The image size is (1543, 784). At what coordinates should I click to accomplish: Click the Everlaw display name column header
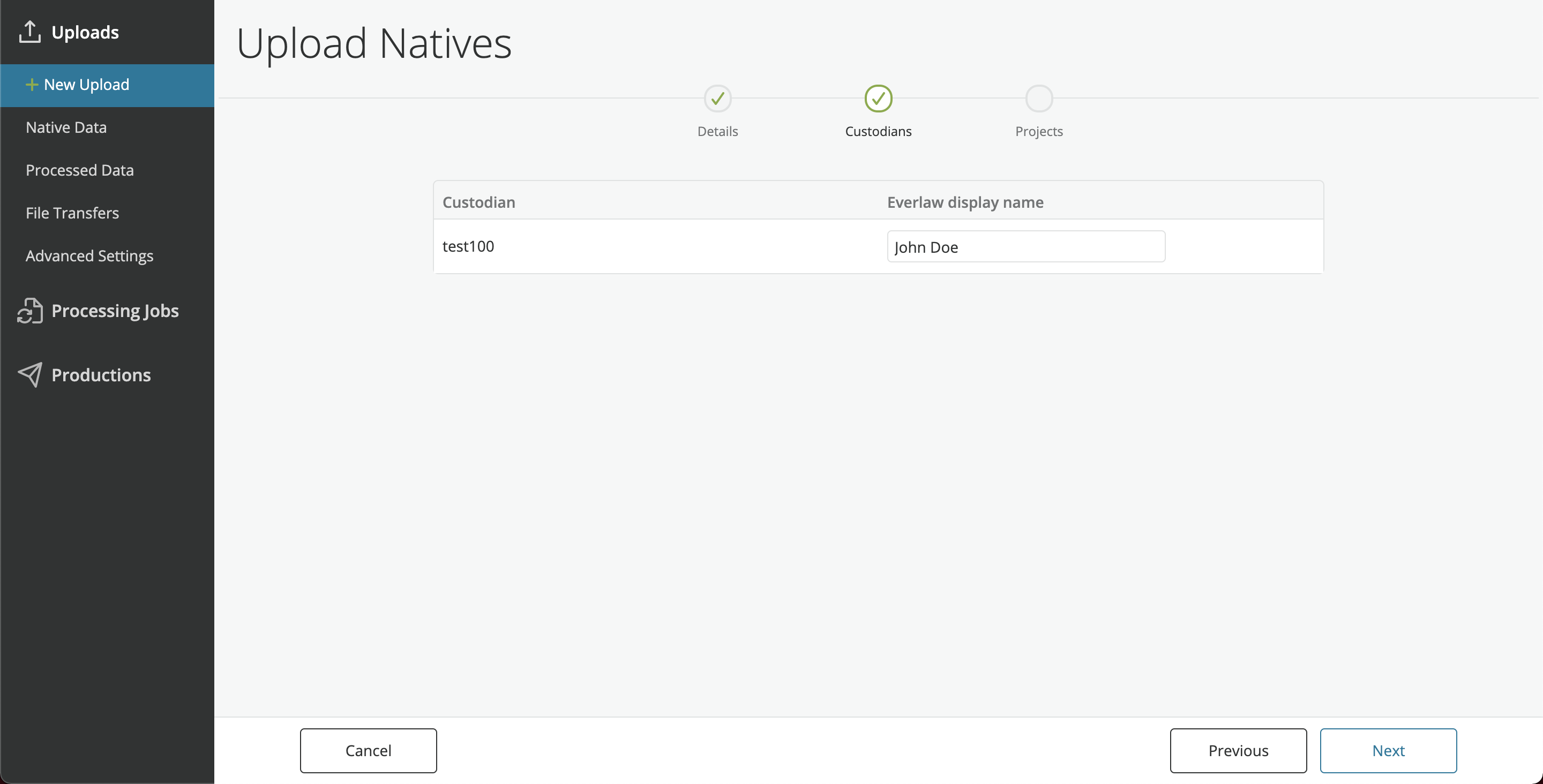click(x=965, y=202)
